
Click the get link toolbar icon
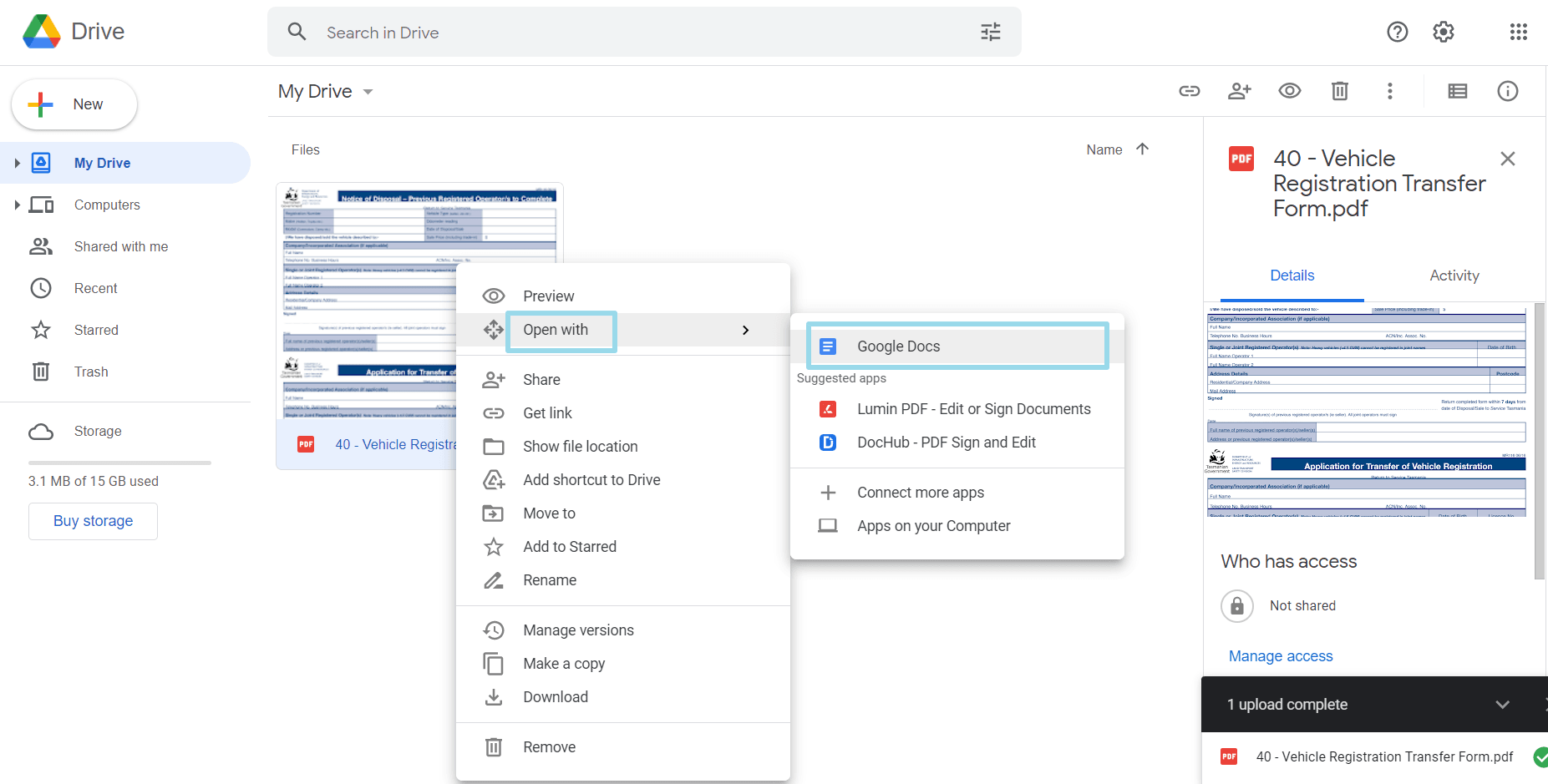pos(1190,91)
